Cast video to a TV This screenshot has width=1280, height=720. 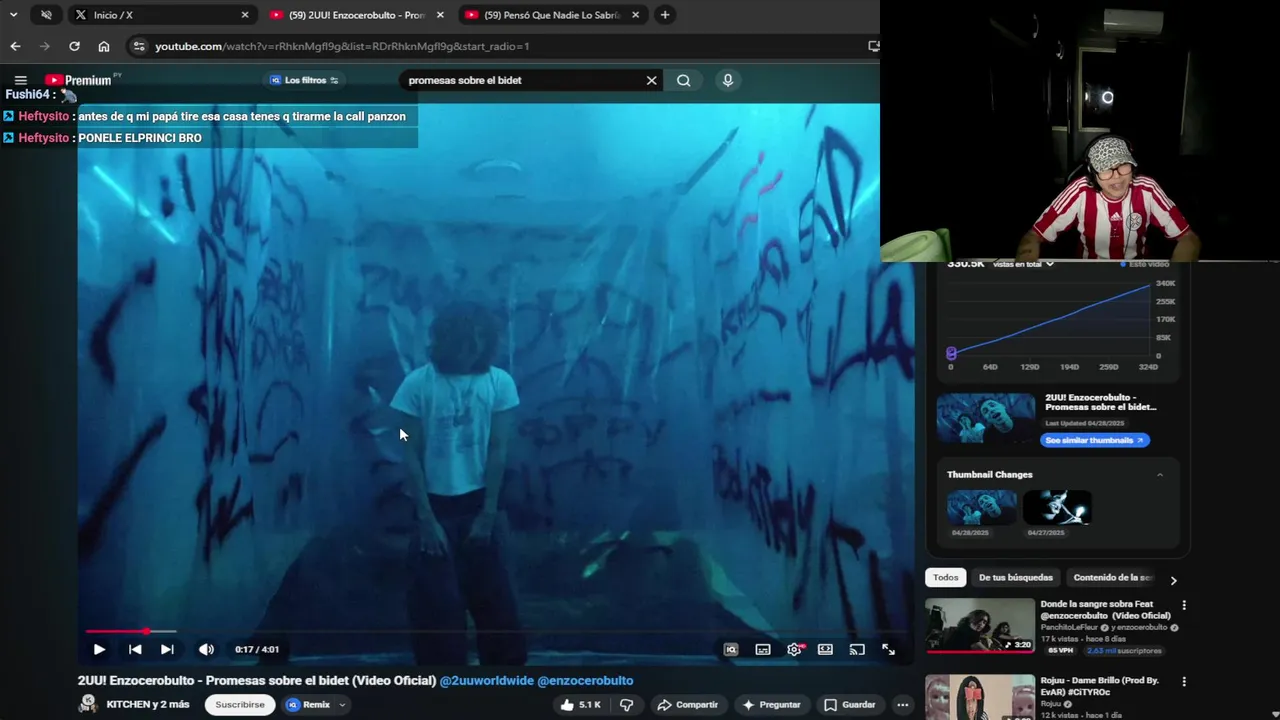(857, 649)
